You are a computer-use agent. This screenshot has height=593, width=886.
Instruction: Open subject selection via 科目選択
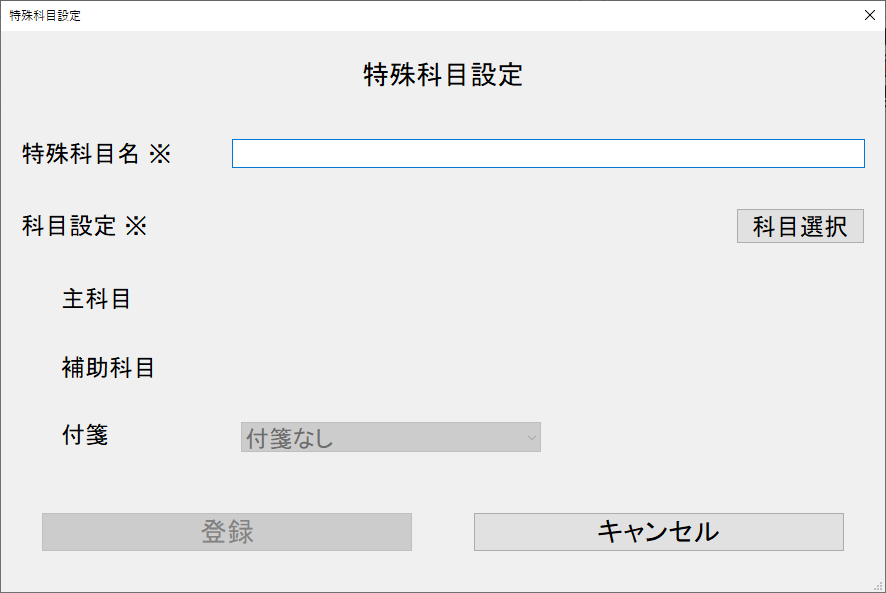pos(800,225)
